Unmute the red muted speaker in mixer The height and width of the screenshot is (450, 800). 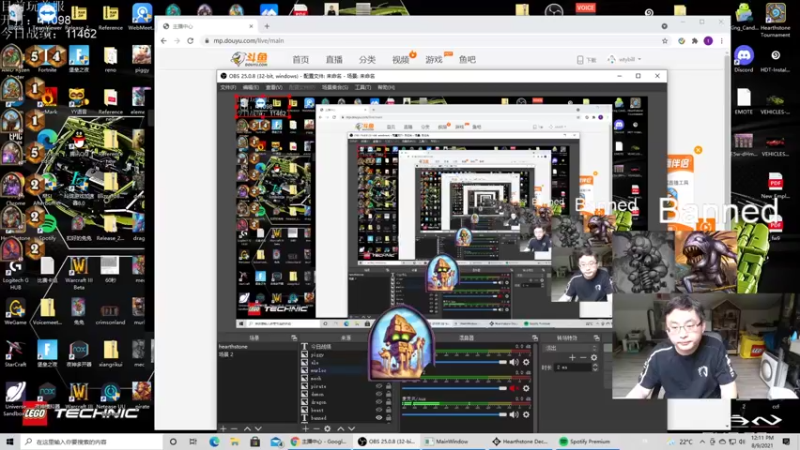(x=514, y=388)
